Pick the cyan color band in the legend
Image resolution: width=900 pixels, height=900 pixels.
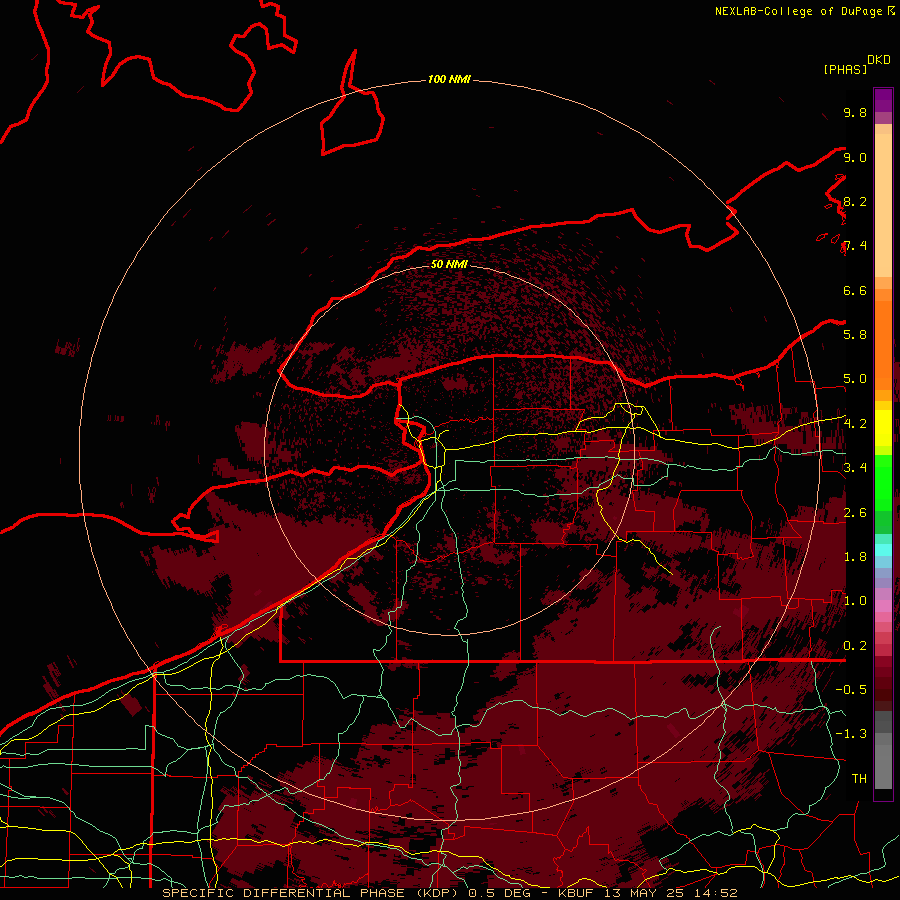point(883,549)
